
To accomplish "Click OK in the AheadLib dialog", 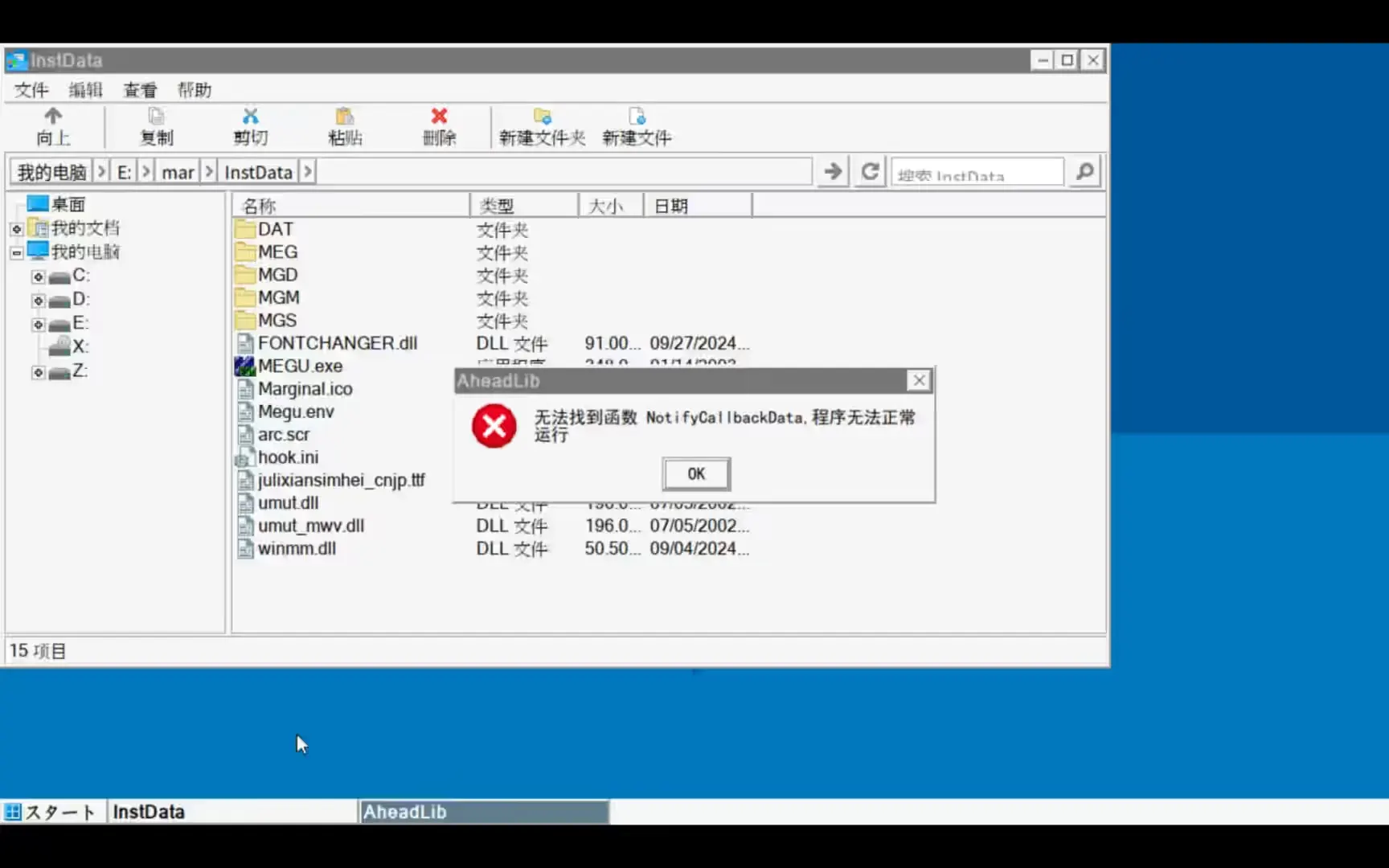I will pyautogui.click(x=696, y=473).
